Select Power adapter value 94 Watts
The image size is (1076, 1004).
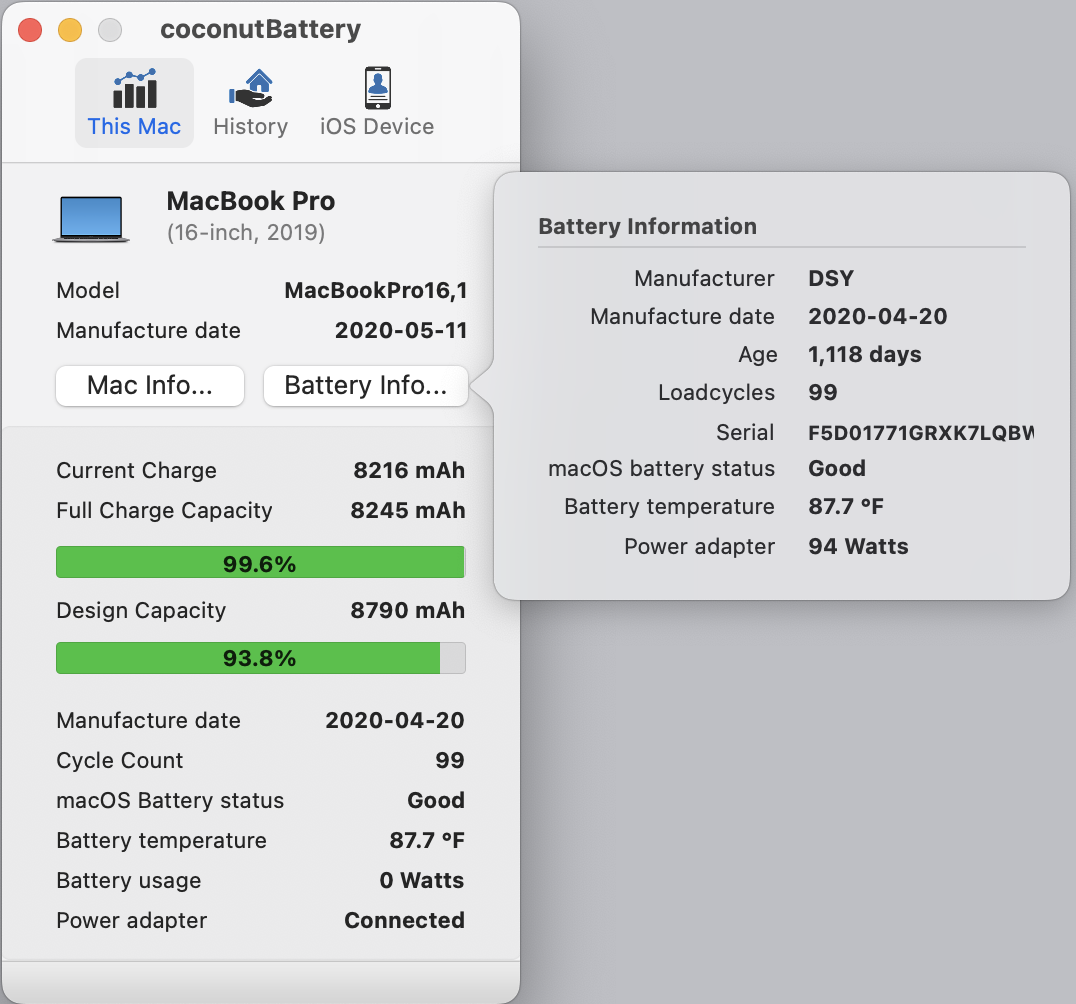pyautogui.click(x=858, y=546)
